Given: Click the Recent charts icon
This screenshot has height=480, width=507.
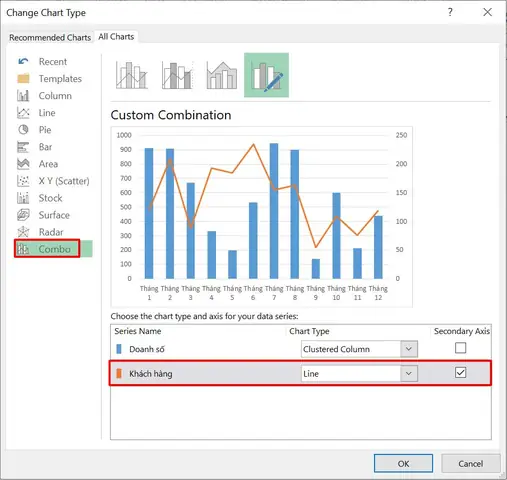Looking at the screenshot, I should tap(23, 61).
